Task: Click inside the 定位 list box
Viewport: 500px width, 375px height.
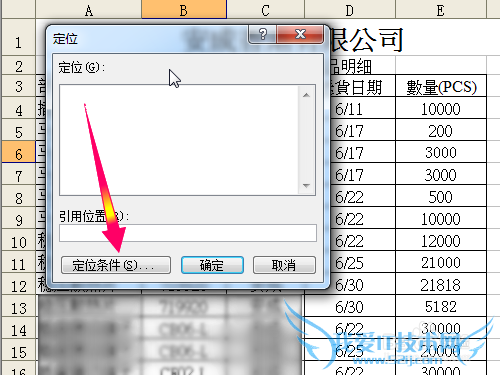Action: tap(179, 140)
